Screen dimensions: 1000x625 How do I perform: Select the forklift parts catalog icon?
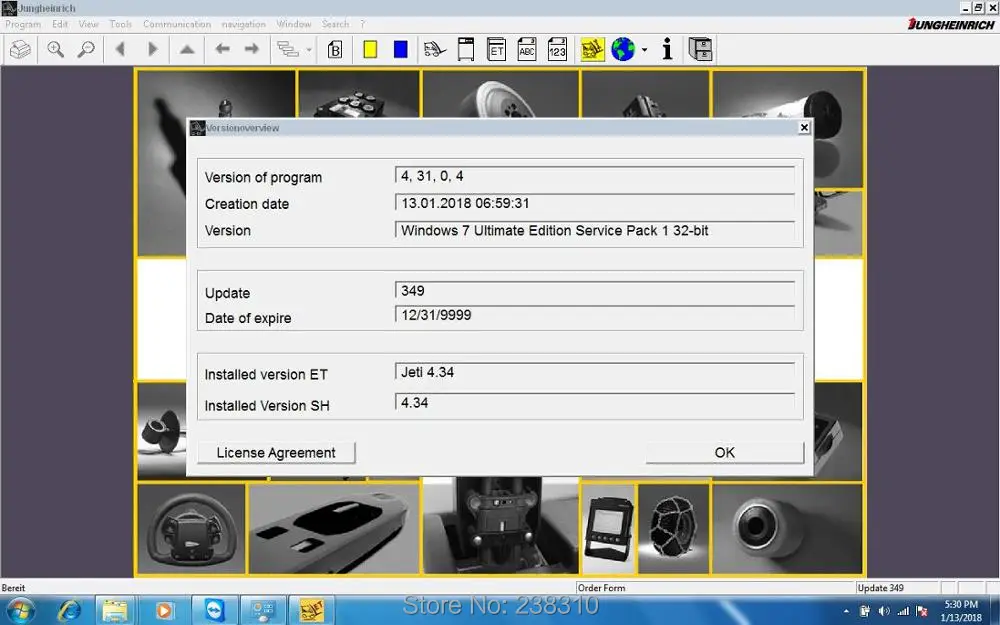click(433, 48)
